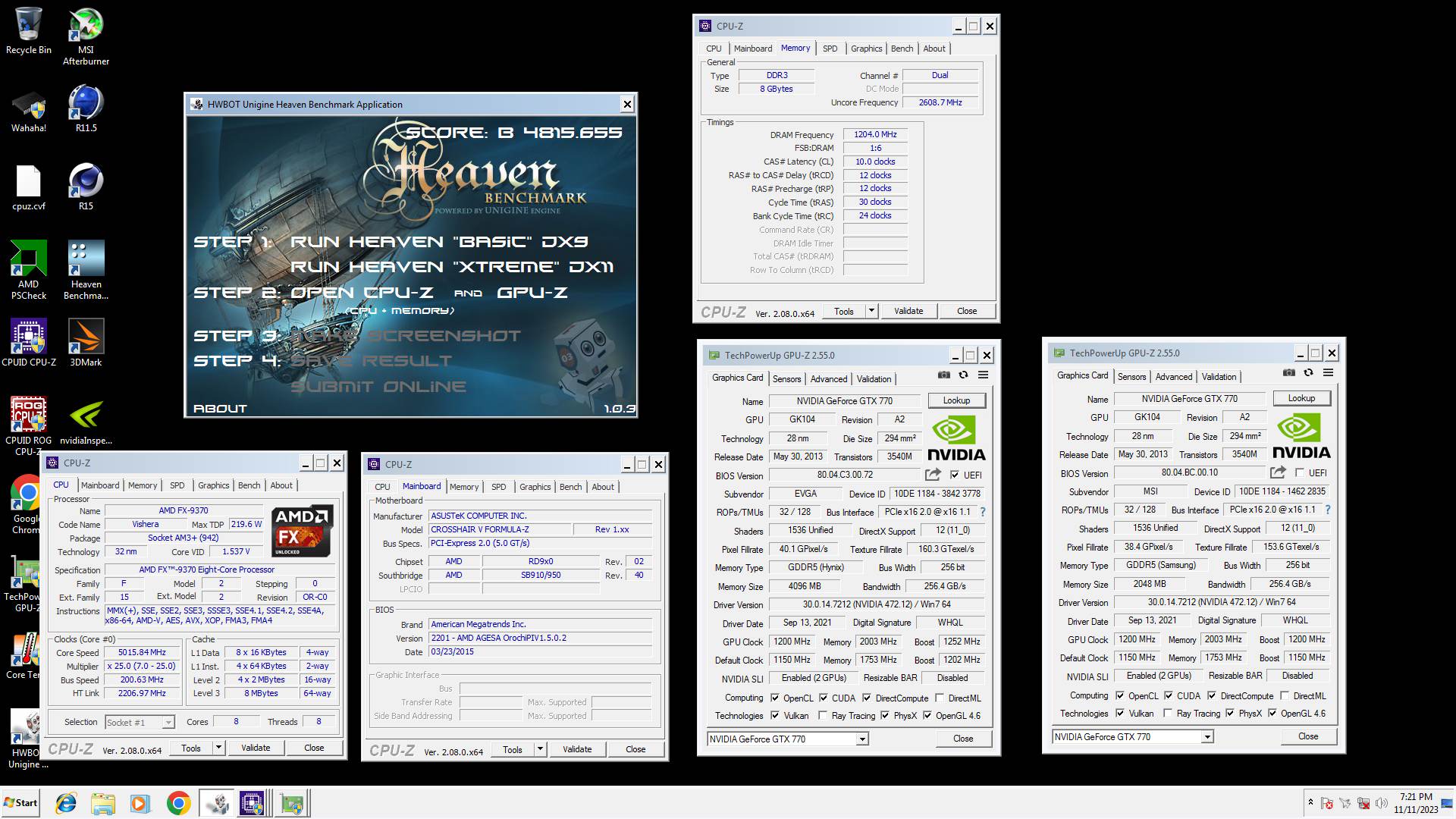This screenshot has height=819, width=1456.
Task: Open Heaven Benchmark desktop shortcut
Action: pos(86,270)
